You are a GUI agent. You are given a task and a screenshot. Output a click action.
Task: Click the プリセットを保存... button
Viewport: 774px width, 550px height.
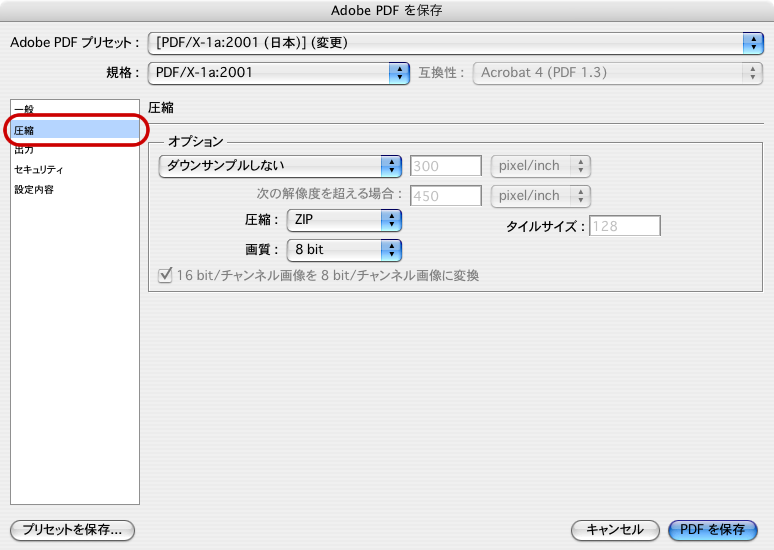72,530
